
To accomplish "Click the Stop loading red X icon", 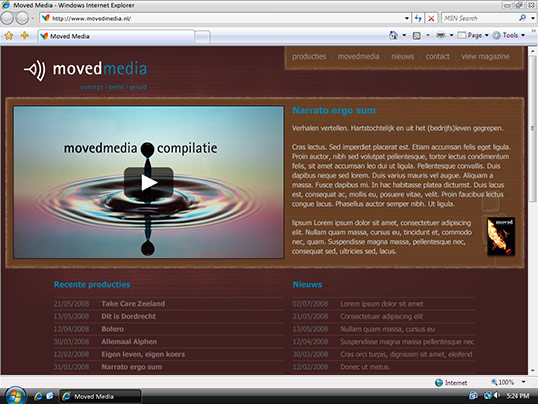I will (x=431, y=18).
